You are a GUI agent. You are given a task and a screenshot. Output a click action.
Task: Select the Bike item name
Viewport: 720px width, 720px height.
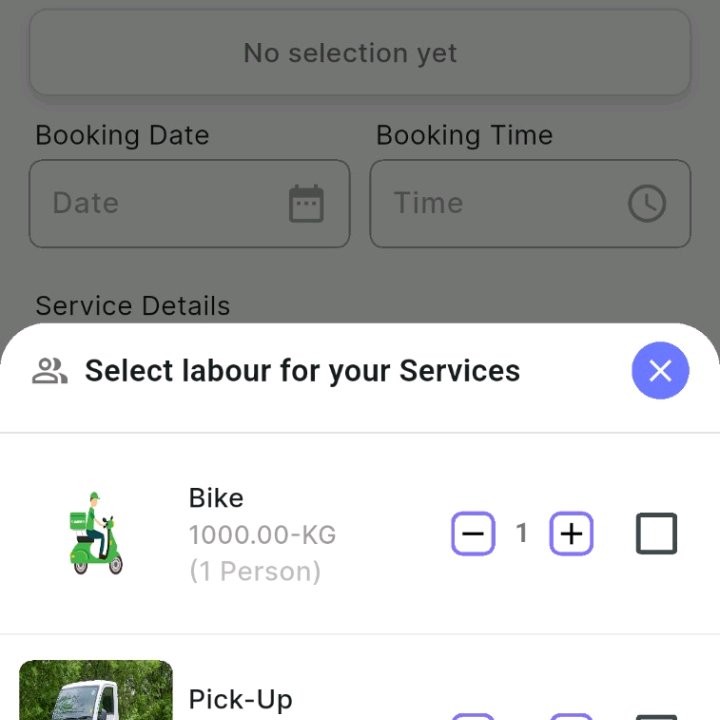pos(216,498)
